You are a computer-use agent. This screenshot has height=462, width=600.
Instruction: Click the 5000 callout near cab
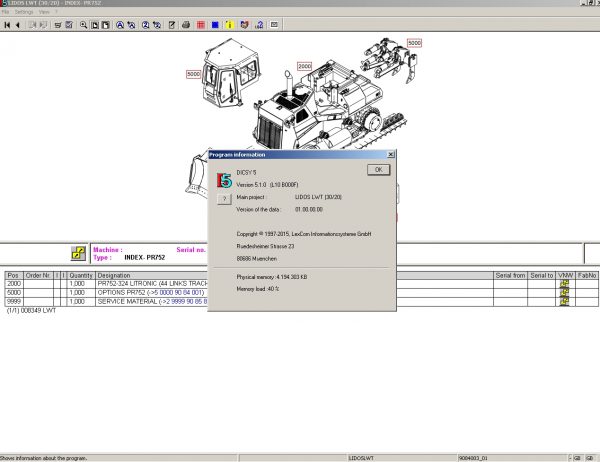coord(194,74)
